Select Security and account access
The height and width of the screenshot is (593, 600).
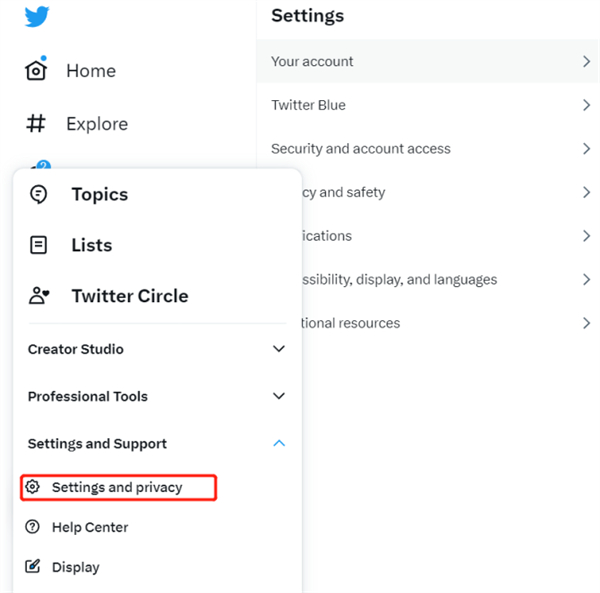[x=360, y=149]
